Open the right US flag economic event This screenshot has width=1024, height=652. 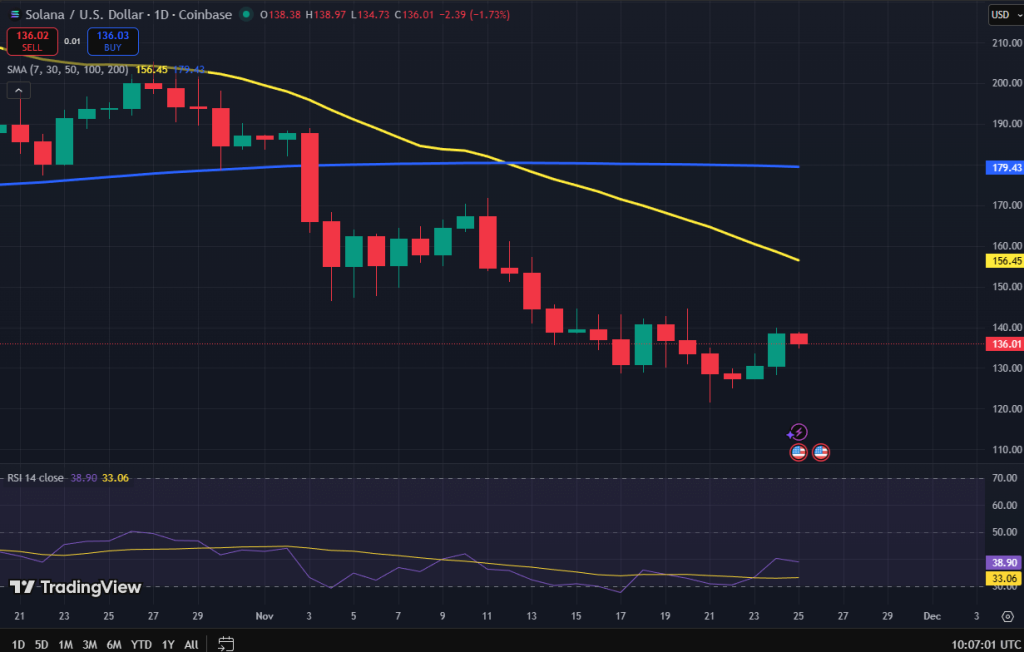click(820, 452)
